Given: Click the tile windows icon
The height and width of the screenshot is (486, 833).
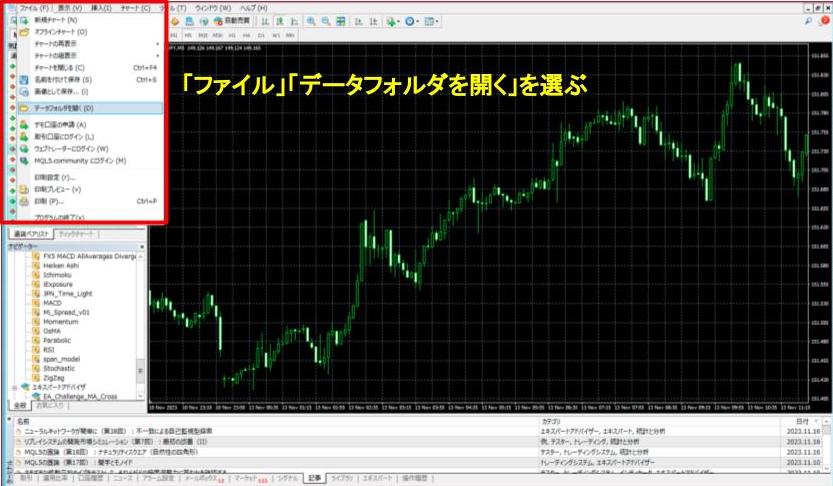Looking at the screenshot, I should click(341, 21).
